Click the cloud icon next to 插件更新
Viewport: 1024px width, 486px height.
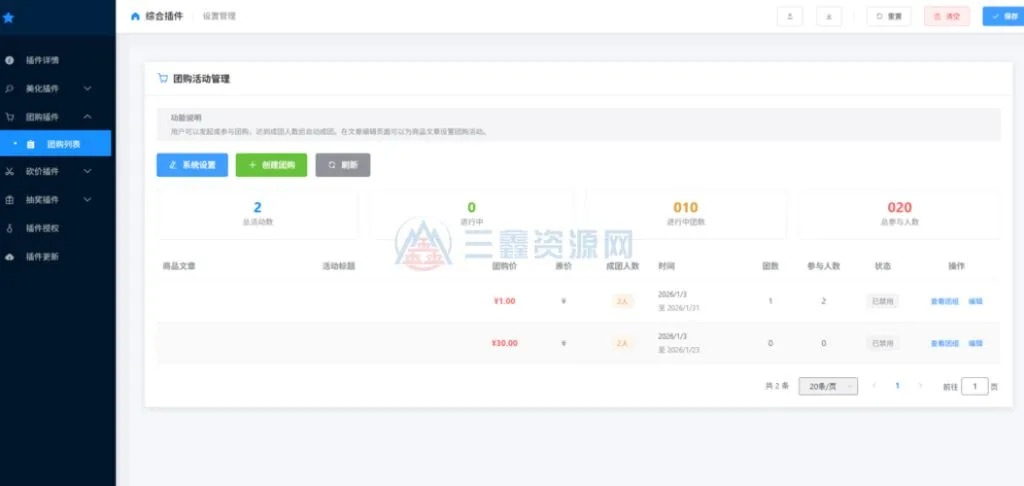point(9,257)
